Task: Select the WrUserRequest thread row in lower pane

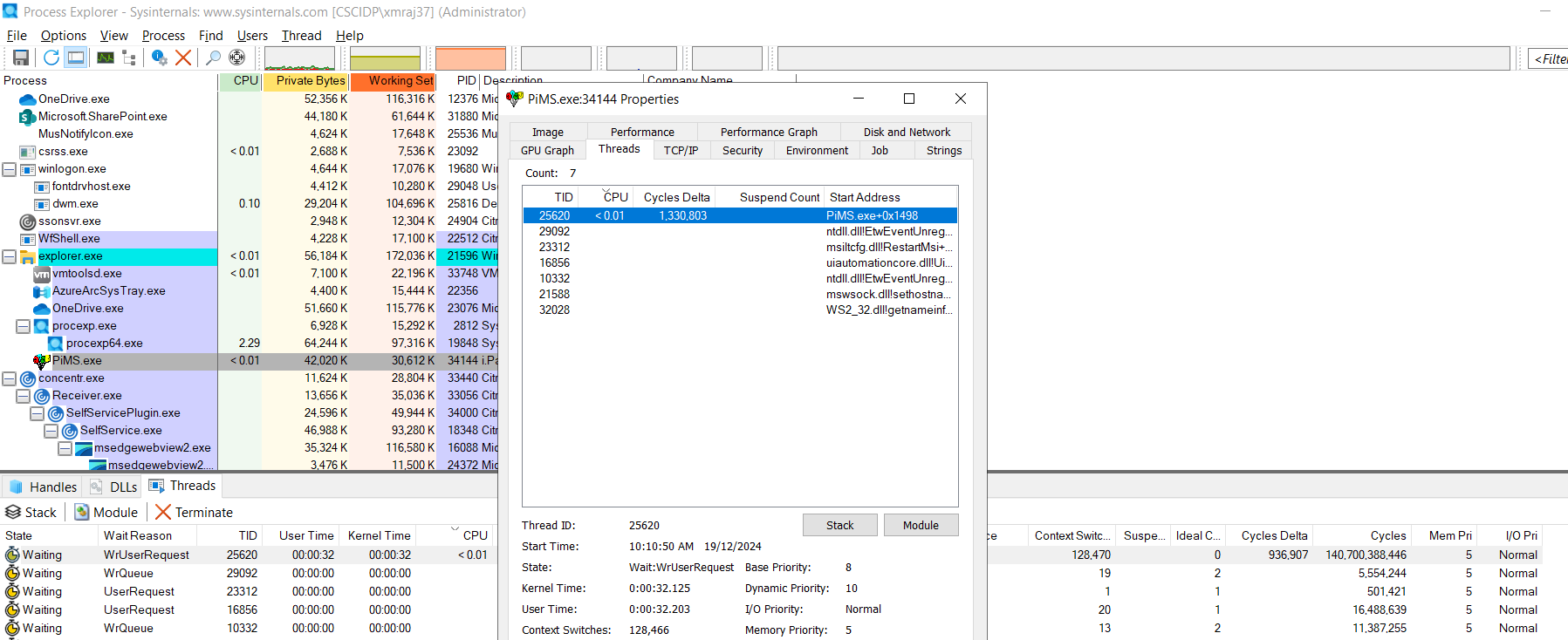Action: [x=249, y=555]
